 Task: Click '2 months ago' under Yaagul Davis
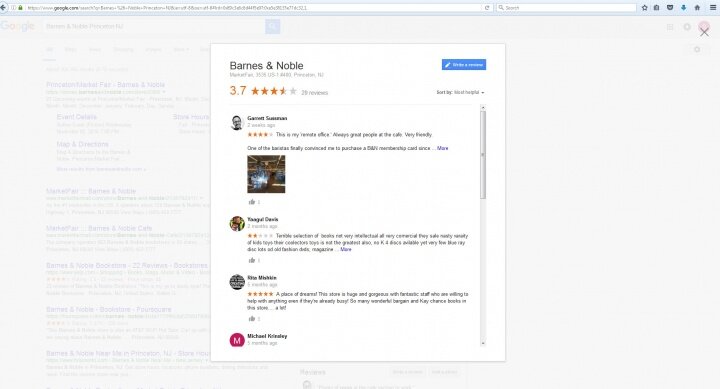(x=262, y=226)
